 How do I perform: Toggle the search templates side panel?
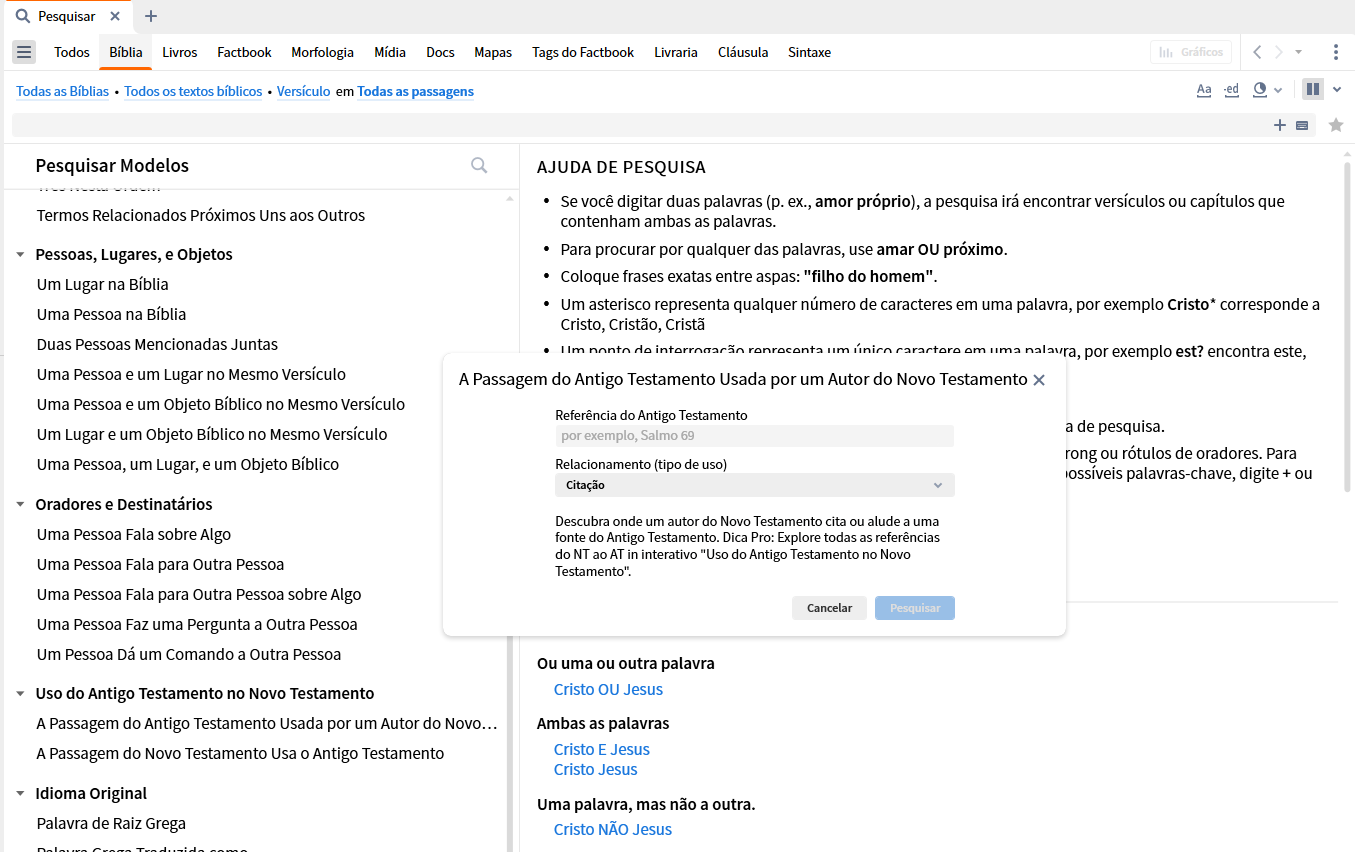(1313, 90)
